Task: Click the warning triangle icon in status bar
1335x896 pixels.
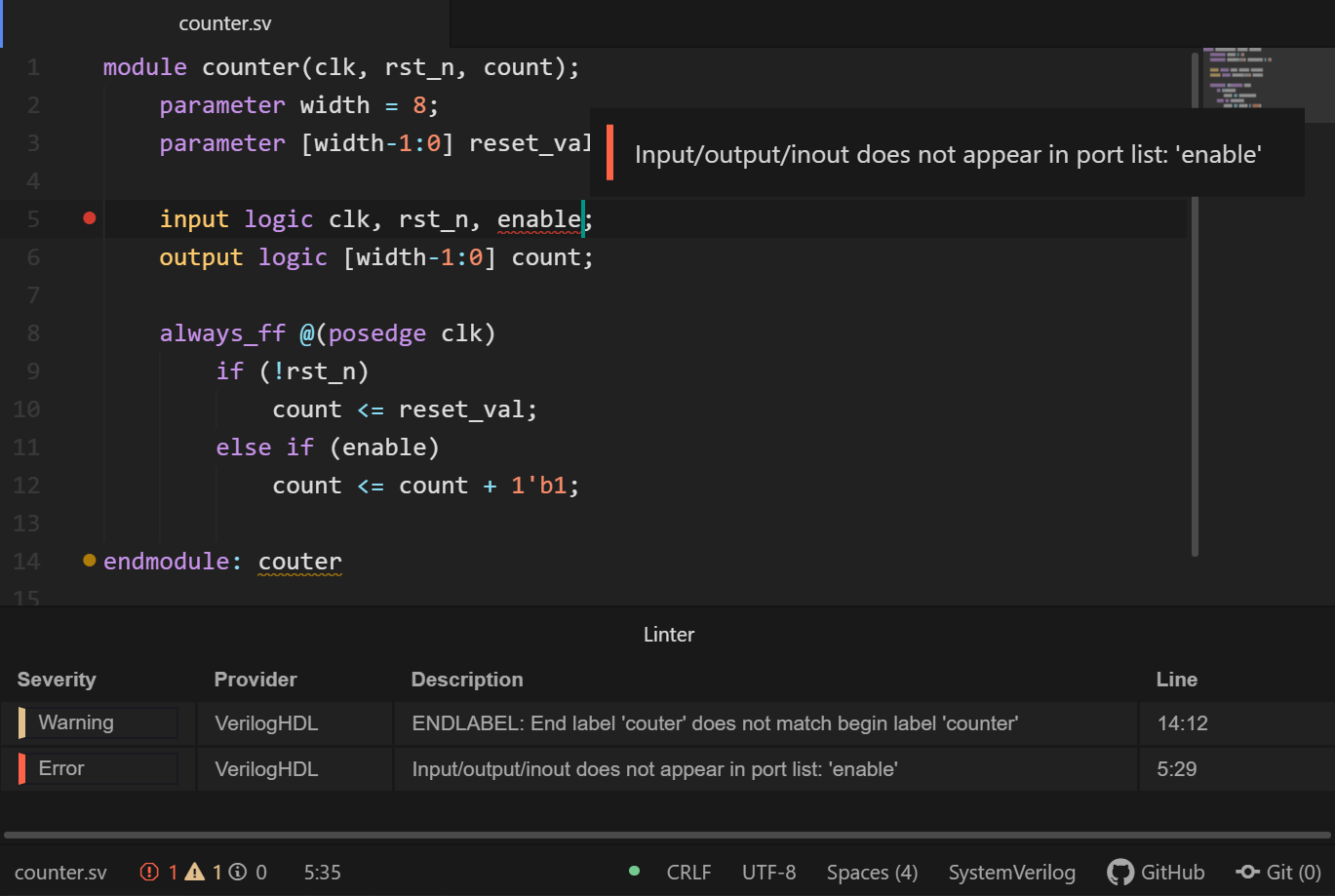Action: coord(195,873)
